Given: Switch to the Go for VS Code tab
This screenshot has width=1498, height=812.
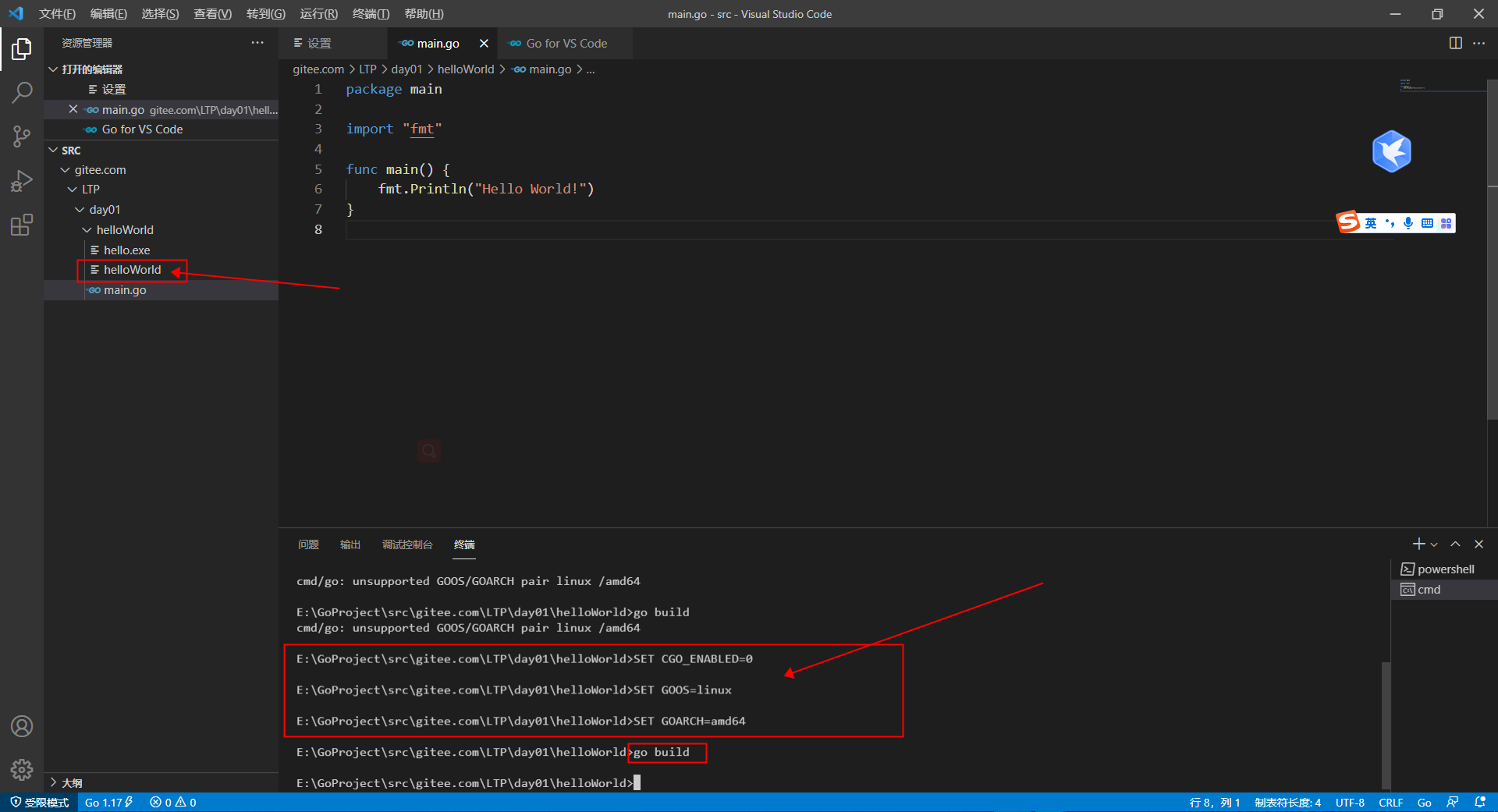Looking at the screenshot, I should point(565,44).
